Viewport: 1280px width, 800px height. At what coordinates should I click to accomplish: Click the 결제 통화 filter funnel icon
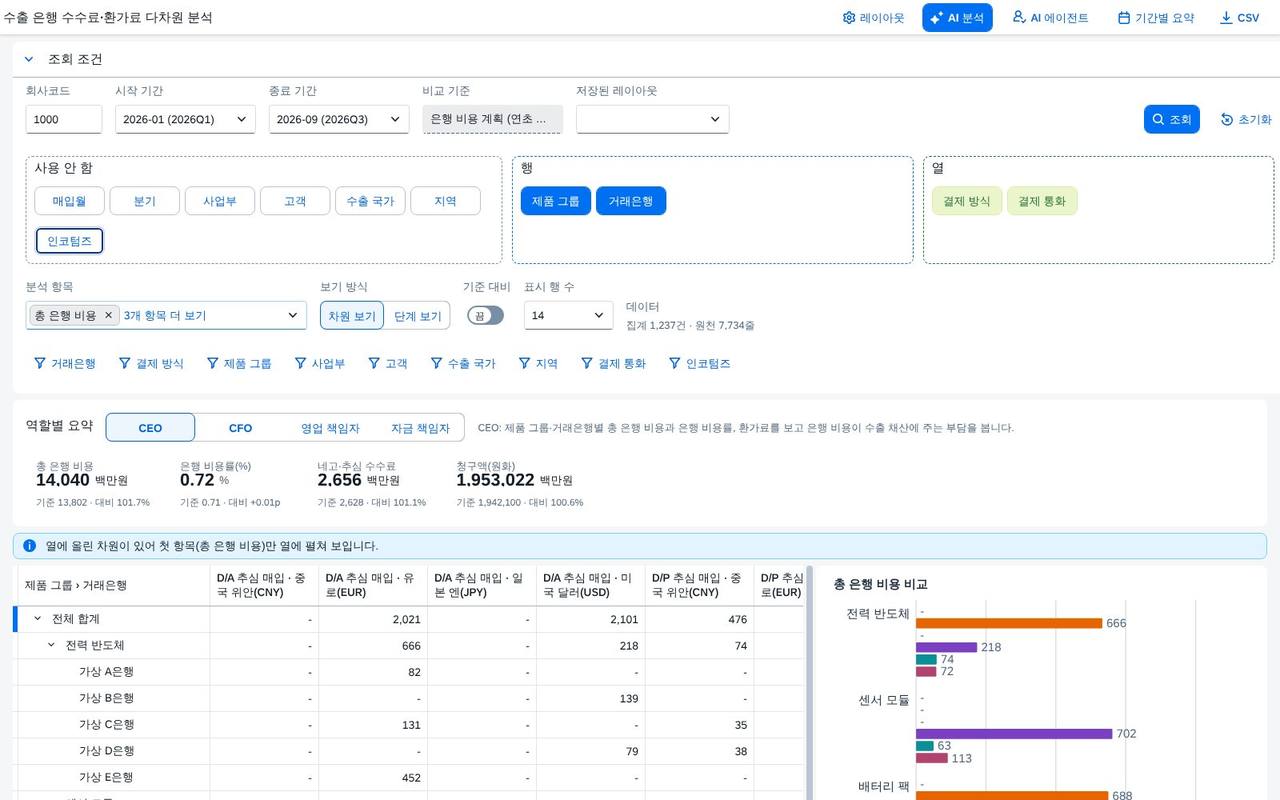pyautogui.click(x=587, y=363)
